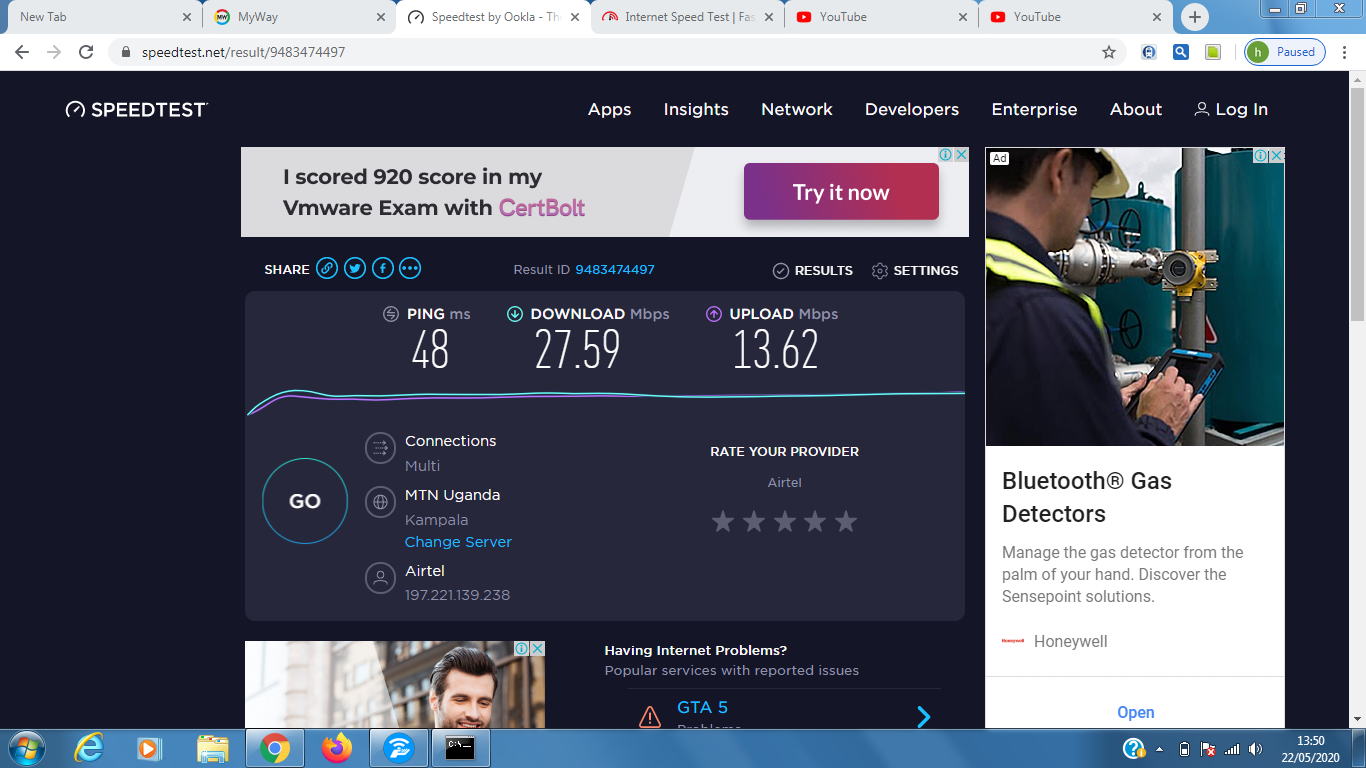This screenshot has width=1366, height=768.
Task: Click the address bar URL field
Action: coord(600,52)
